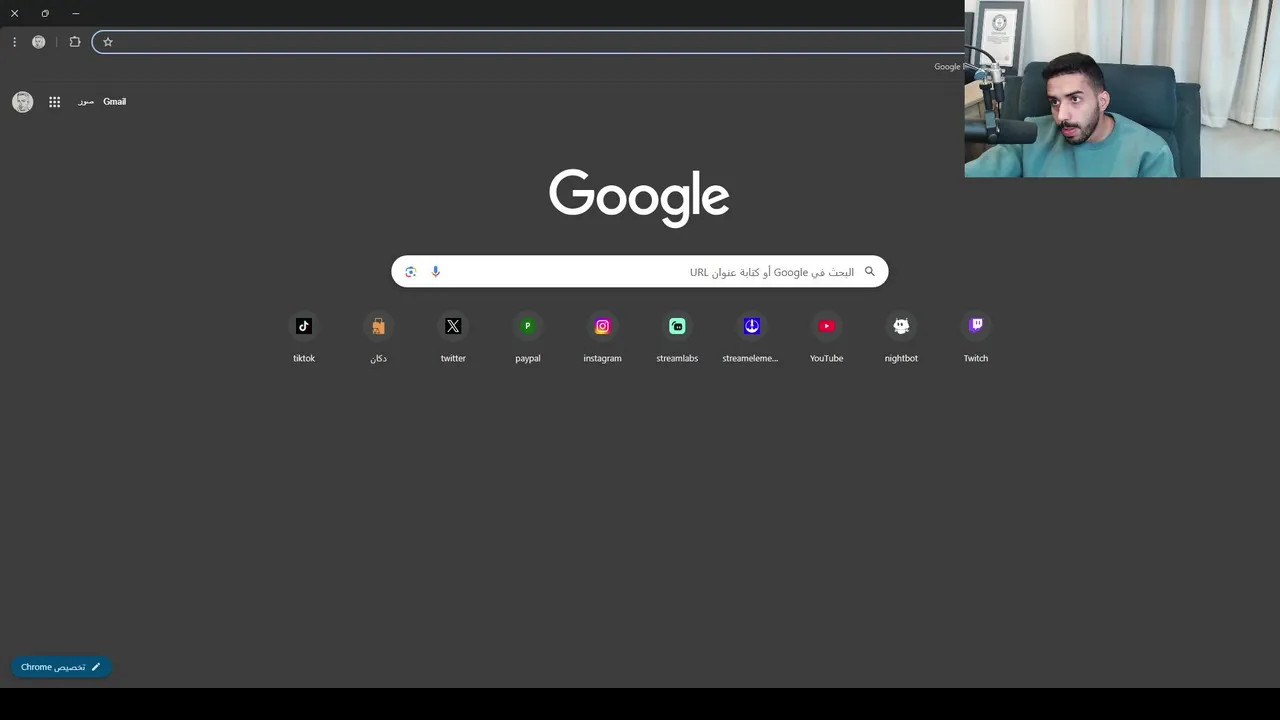Open the دكان shop shortcut
The height and width of the screenshot is (720, 1280).
pos(378,338)
